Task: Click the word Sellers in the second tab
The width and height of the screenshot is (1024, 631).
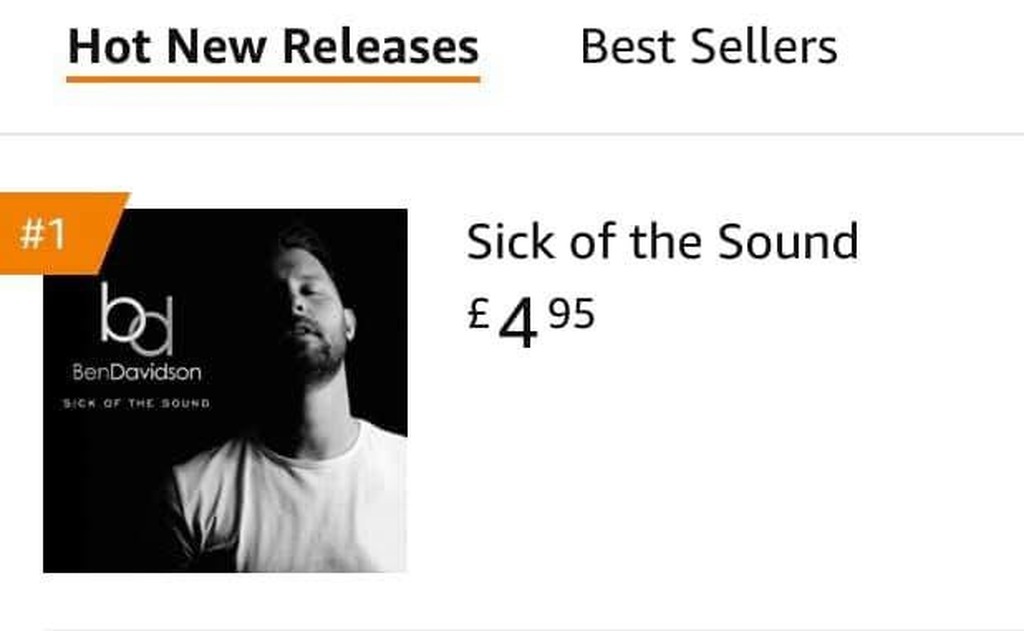Action: [764, 47]
